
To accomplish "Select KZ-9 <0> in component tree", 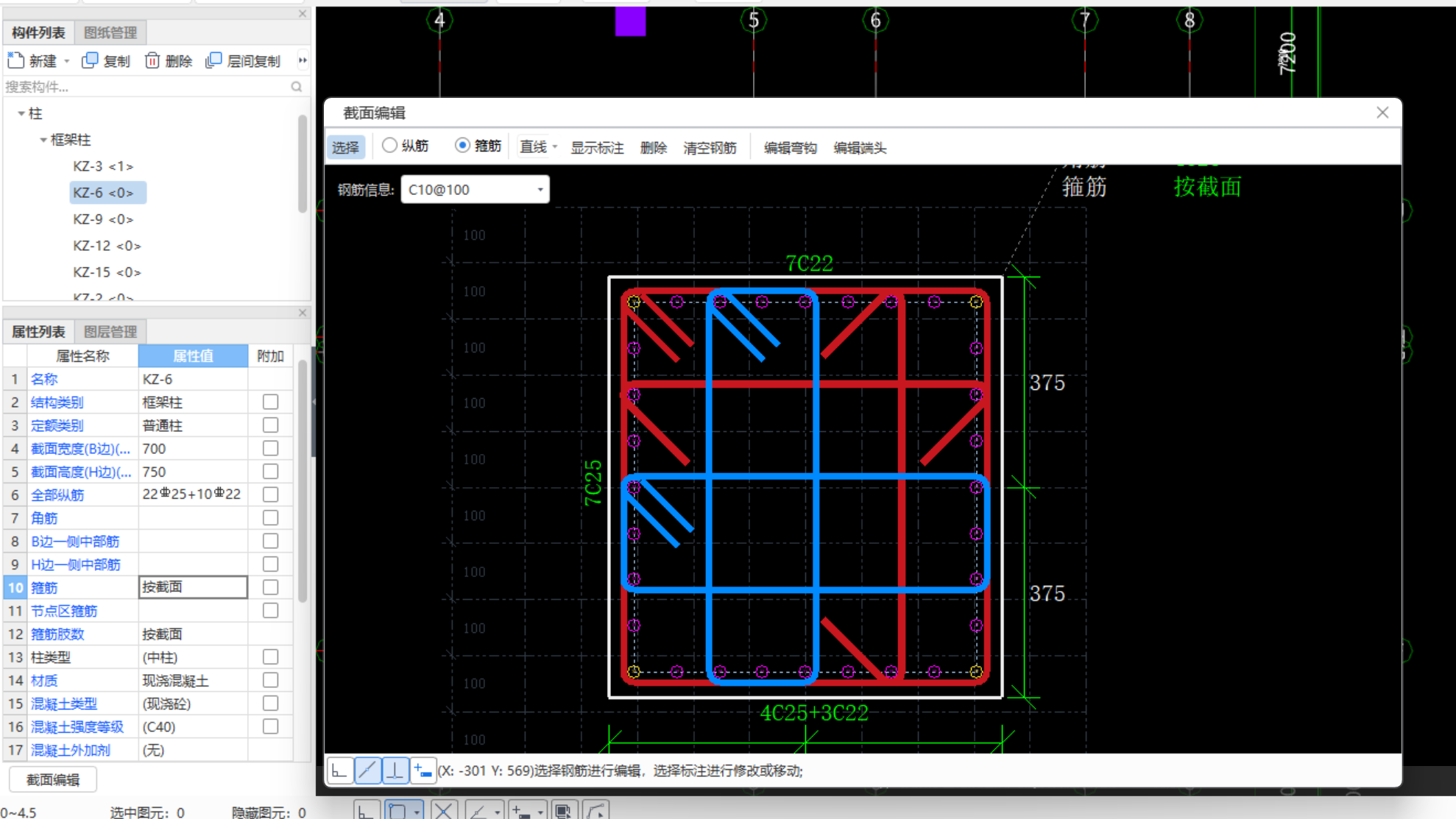I will 103,219.
